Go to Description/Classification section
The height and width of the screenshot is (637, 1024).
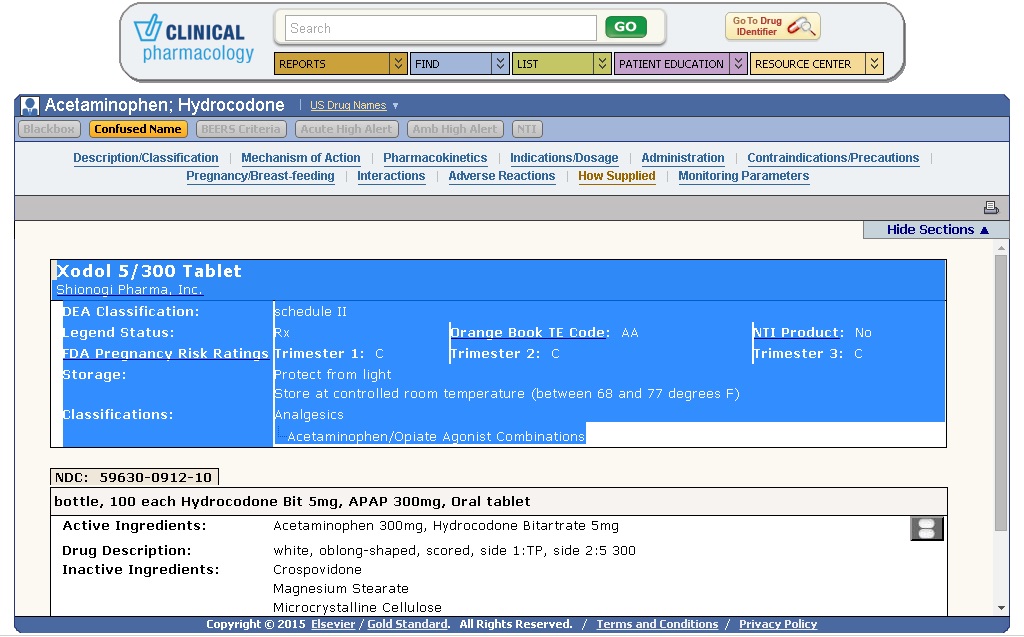pos(146,157)
